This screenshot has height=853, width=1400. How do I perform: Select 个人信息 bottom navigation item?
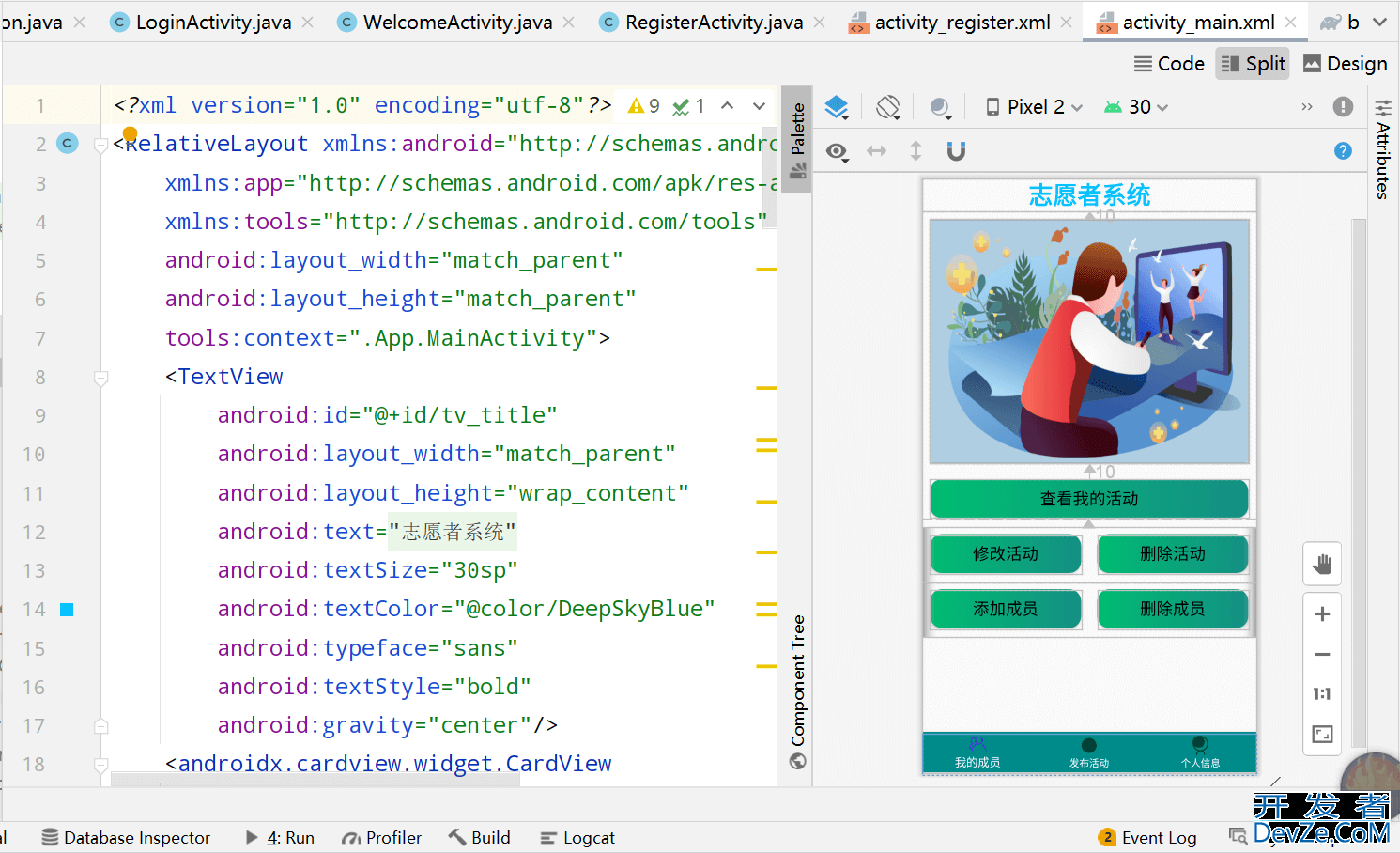[1200, 753]
